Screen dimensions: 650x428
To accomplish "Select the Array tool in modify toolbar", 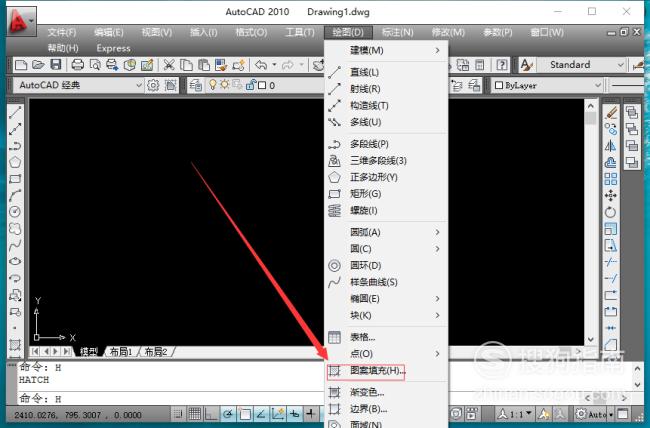I will (611, 179).
